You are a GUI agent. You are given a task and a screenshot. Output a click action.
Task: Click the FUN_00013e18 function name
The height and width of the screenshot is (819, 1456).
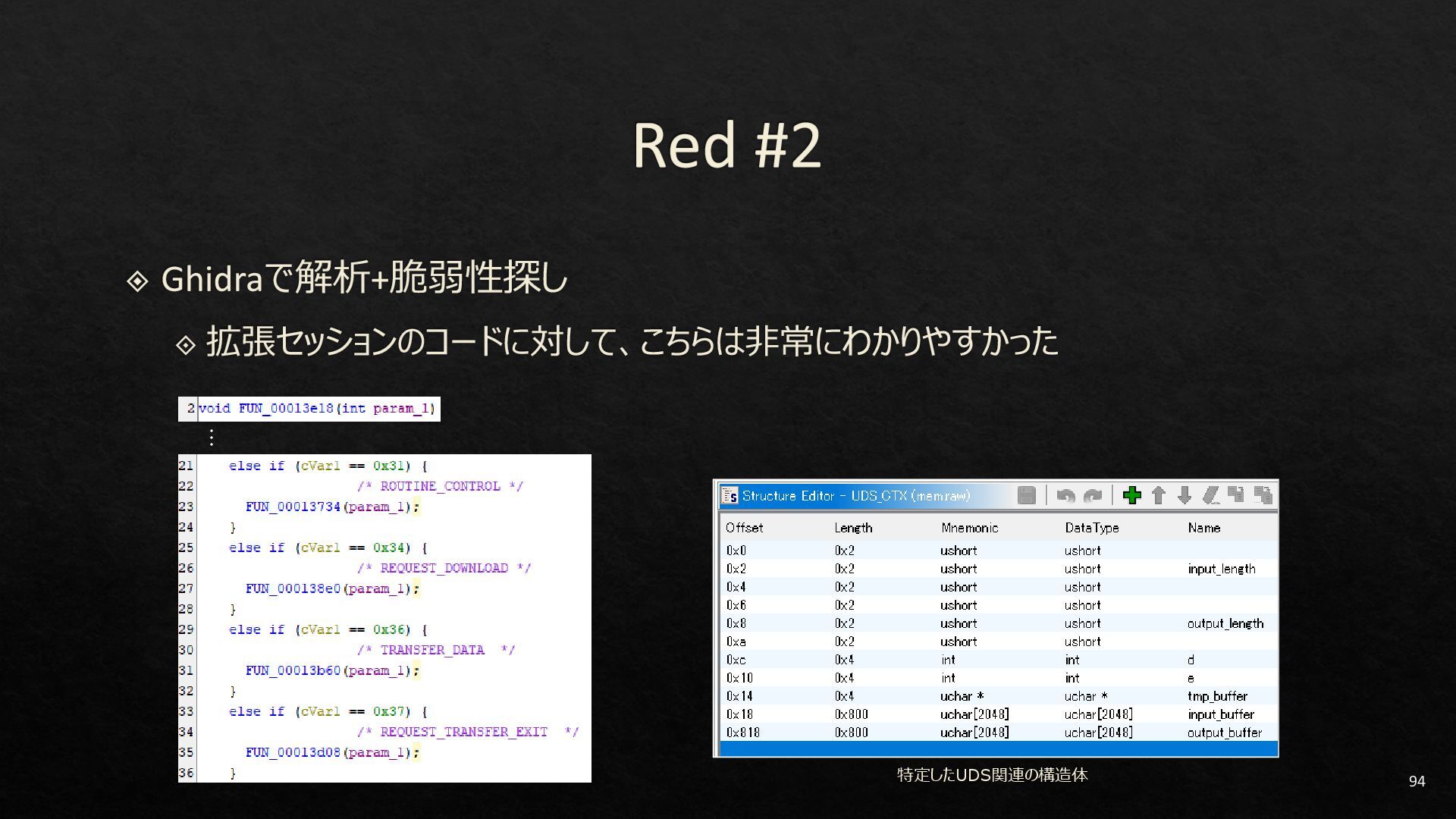pos(286,408)
